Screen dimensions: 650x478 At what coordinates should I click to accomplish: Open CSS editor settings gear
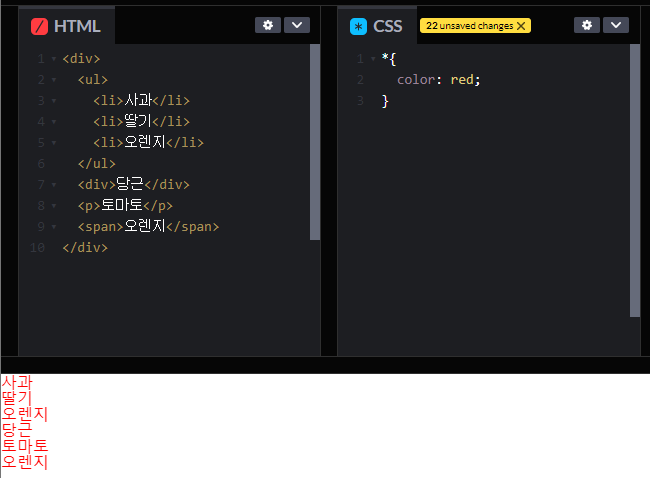point(587,25)
